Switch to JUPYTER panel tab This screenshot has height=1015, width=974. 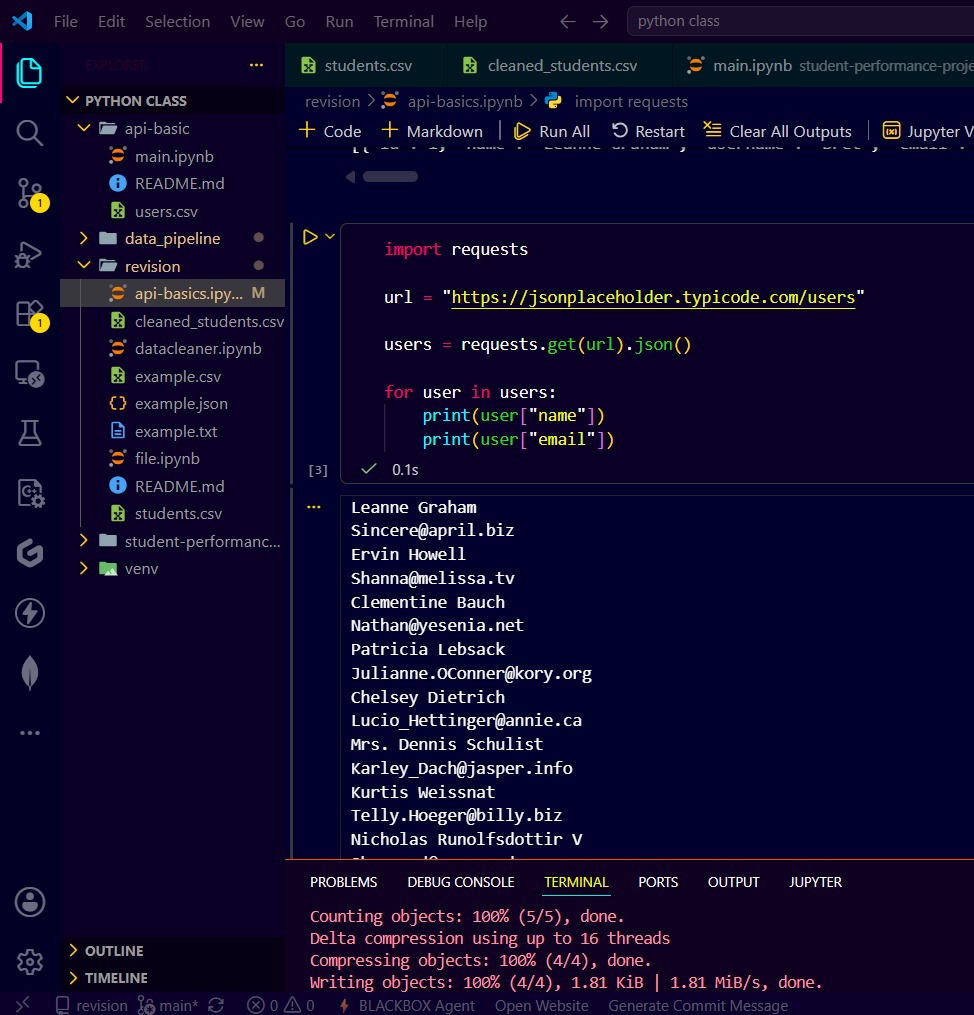coord(815,882)
